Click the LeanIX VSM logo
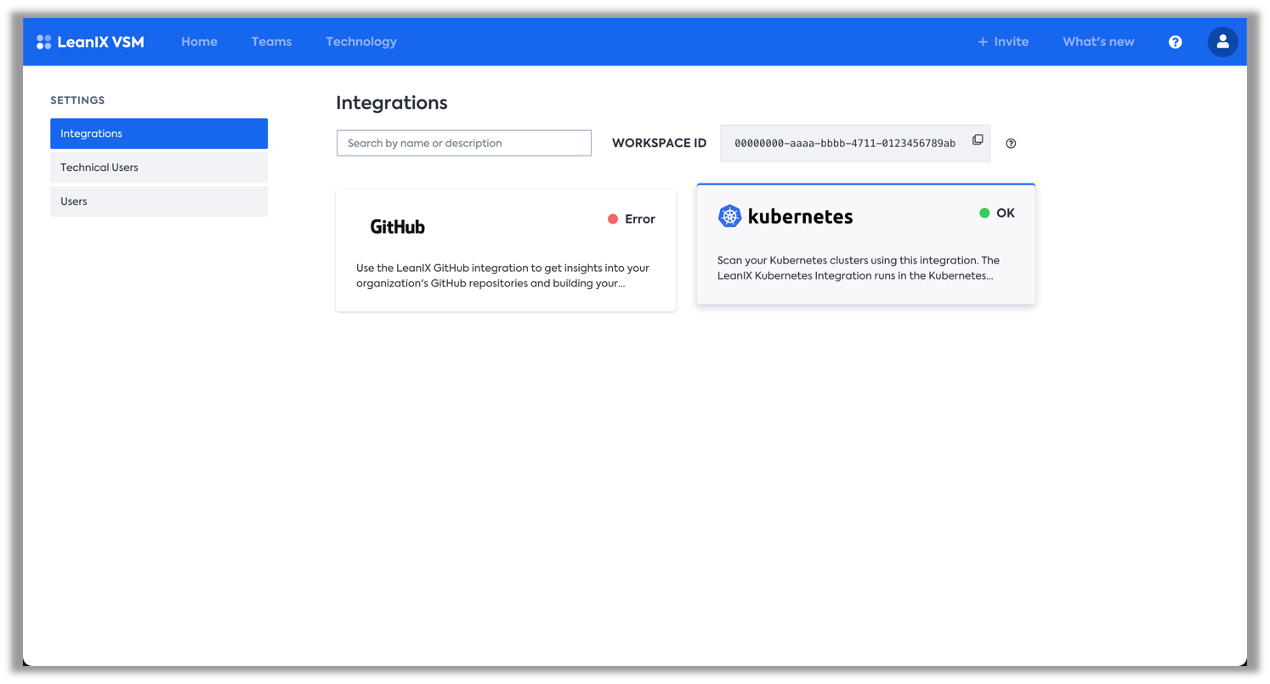 tap(90, 42)
